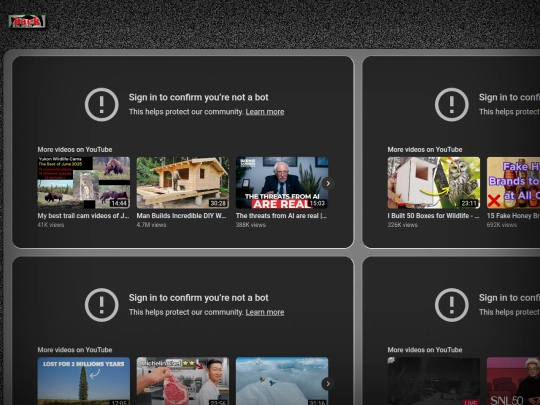Show next videos arrow in top-left panel
The width and height of the screenshot is (540, 405).
[328, 184]
